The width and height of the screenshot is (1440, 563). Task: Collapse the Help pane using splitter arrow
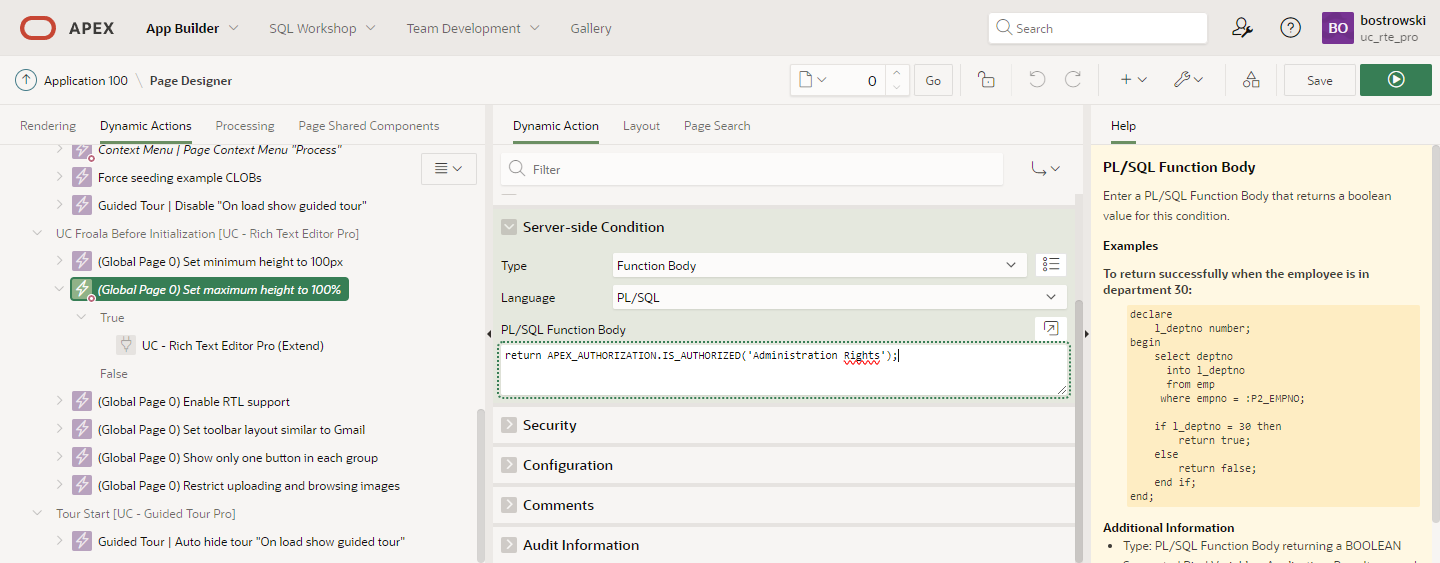(x=1086, y=332)
